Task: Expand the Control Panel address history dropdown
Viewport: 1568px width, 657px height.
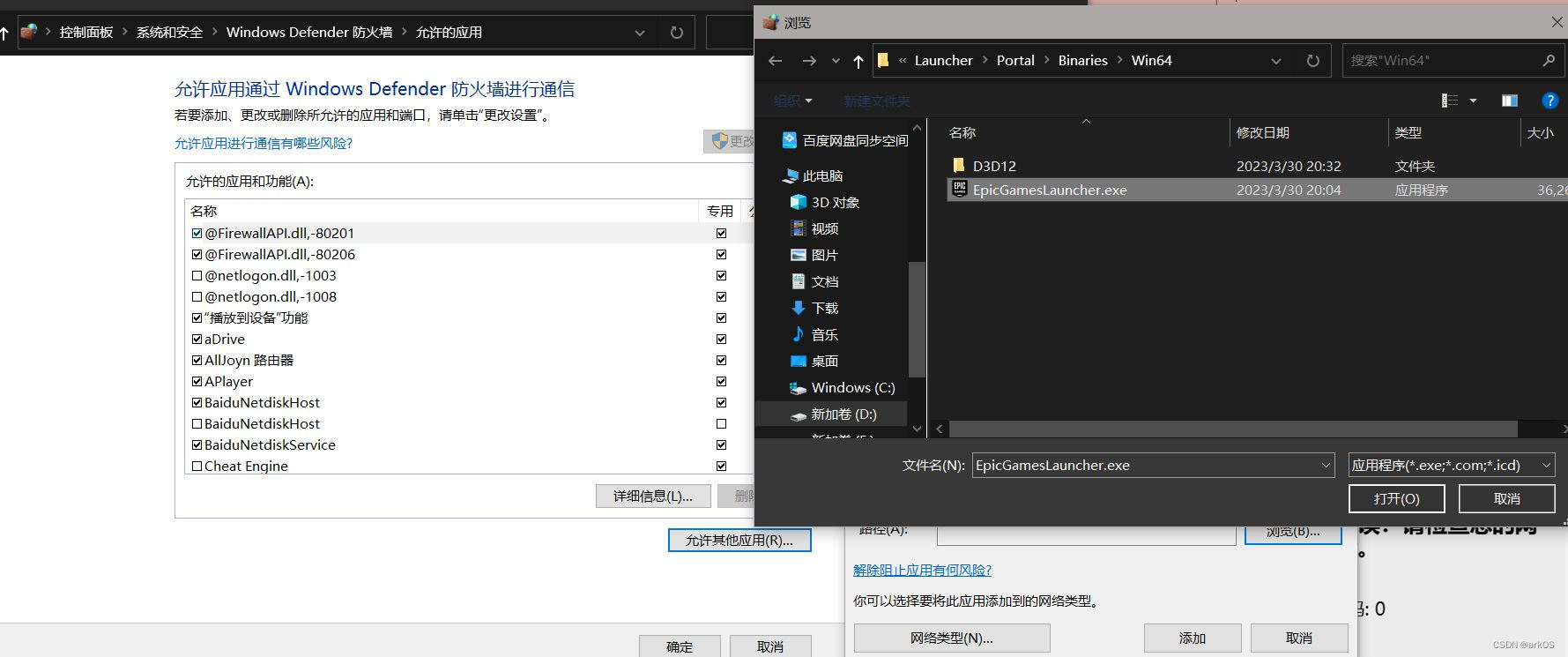Action: (x=640, y=33)
